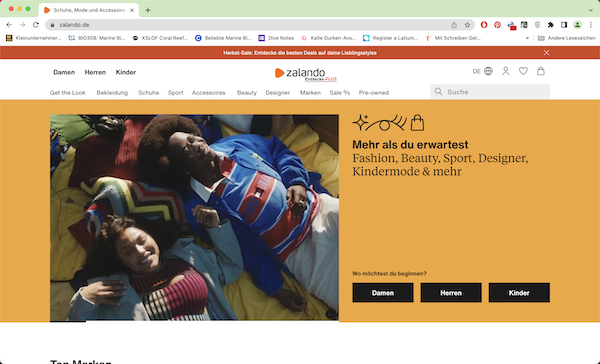Bookmark this page with the star icon
Image resolution: width=600 pixels, height=364 pixels.
tap(467, 25)
